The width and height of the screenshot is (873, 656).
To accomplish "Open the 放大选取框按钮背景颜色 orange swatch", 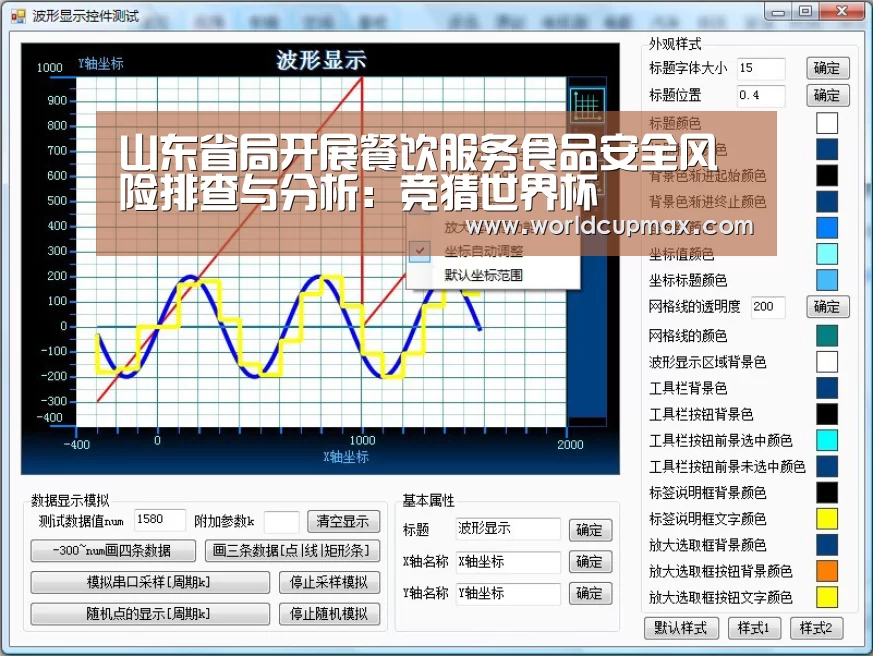I will click(x=827, y=571).
